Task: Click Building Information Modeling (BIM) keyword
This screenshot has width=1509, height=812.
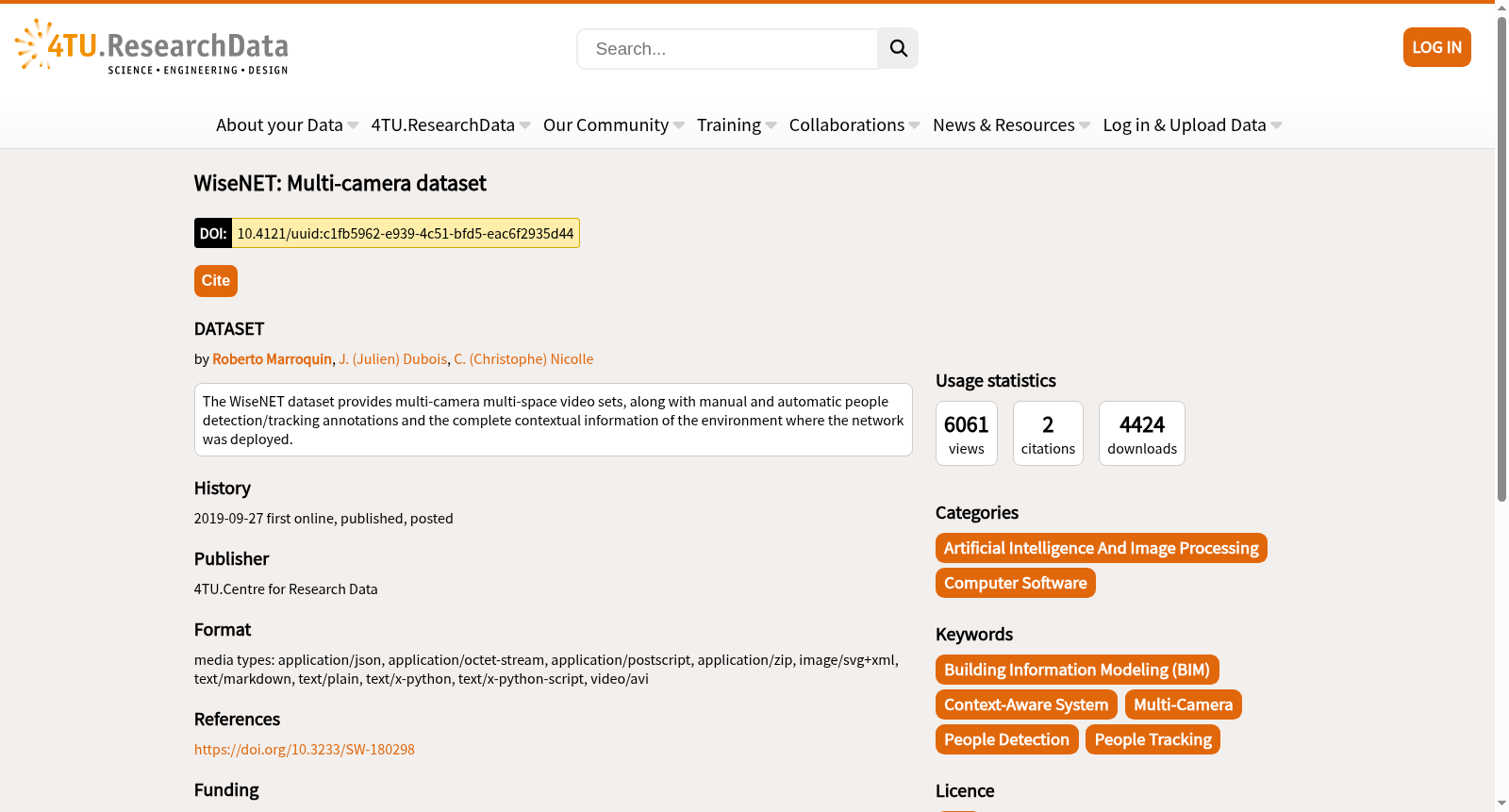Action: pos(1077,670)
